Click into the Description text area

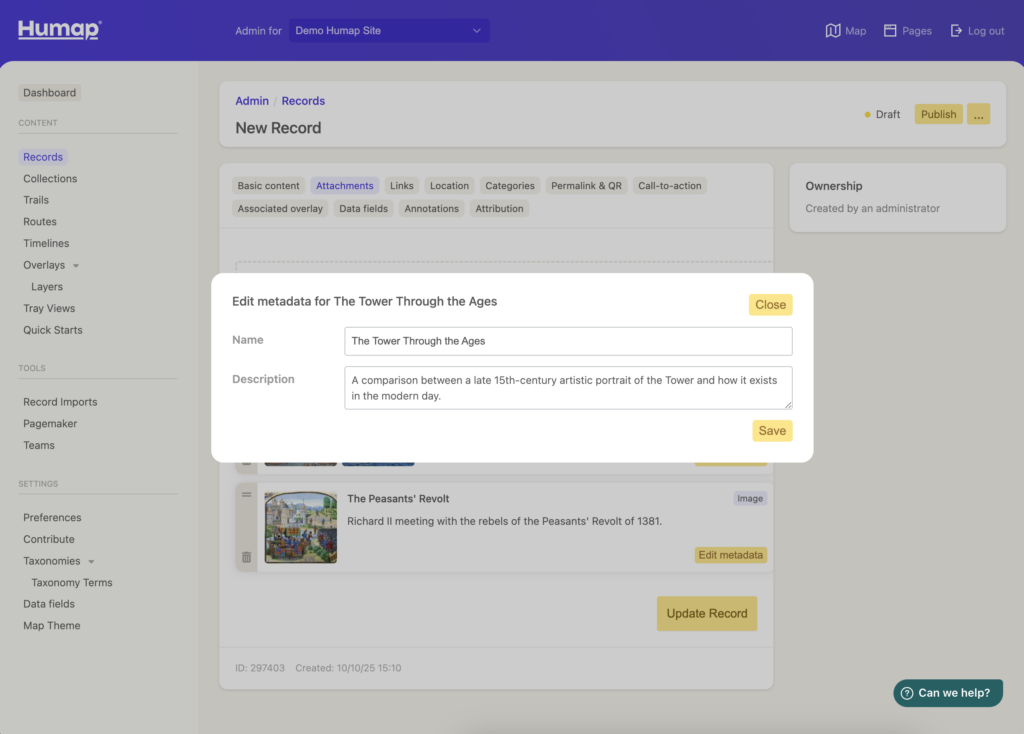568,388
